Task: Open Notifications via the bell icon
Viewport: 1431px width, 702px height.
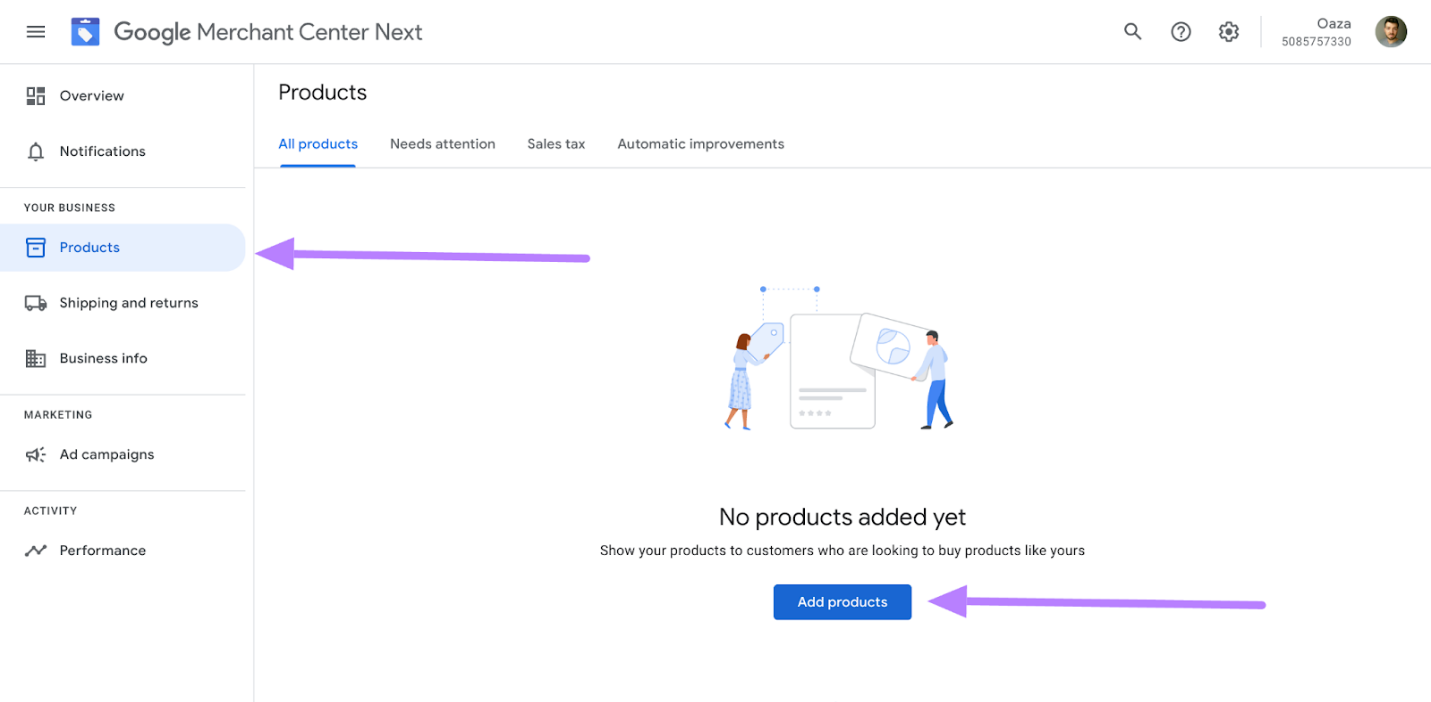Action: tap(36, 151)
